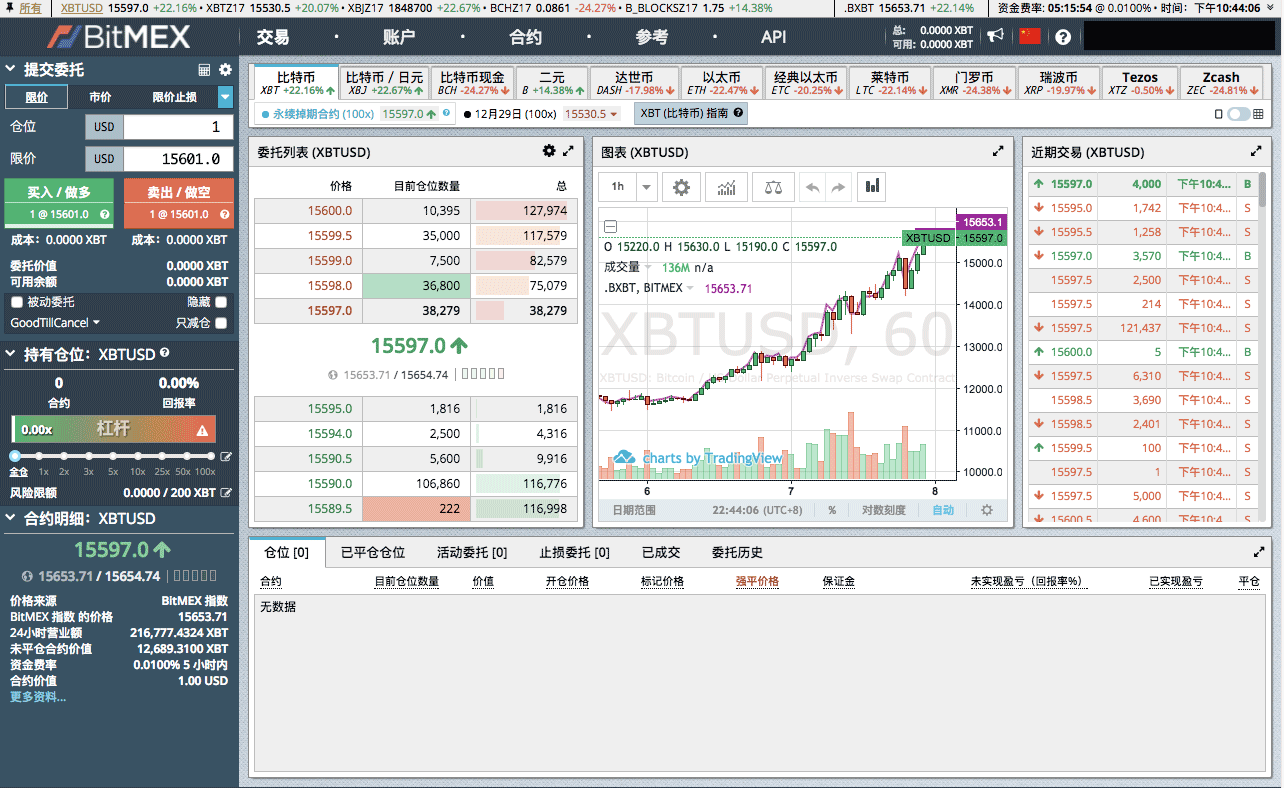Screen dimensions: 1284x788
Task: Open the announcements megaphone icon
Action: pyautogui.click(x=995, y=36)
